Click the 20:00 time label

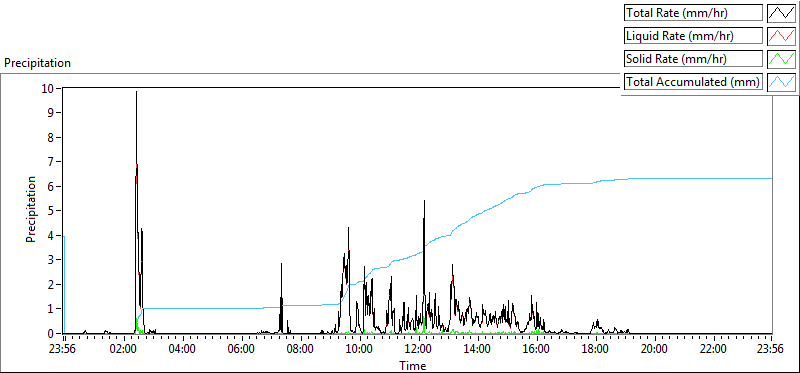(655, 350)
